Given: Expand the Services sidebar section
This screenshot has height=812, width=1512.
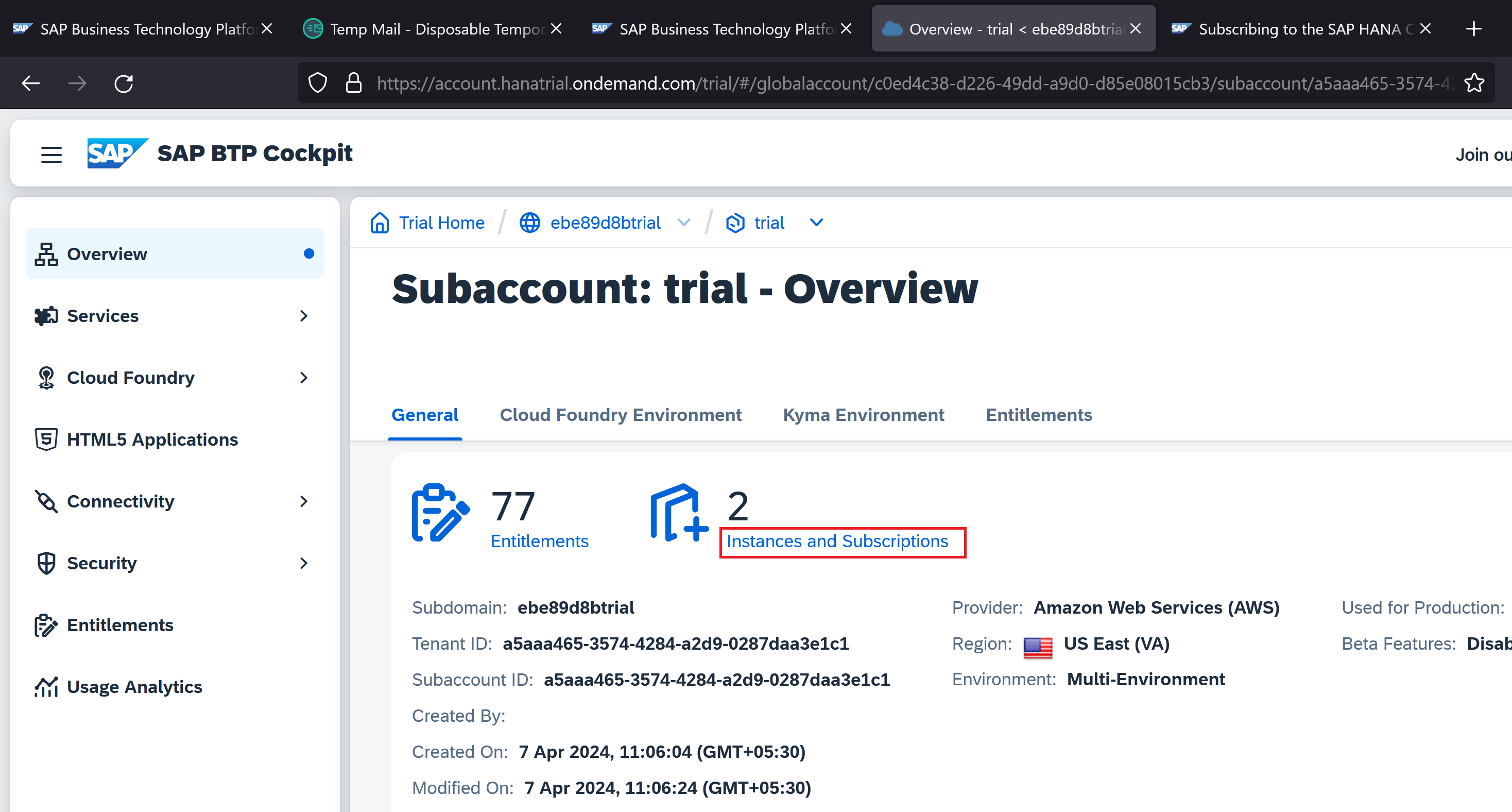Looking at the screenshot, I should tap(303, 316).
